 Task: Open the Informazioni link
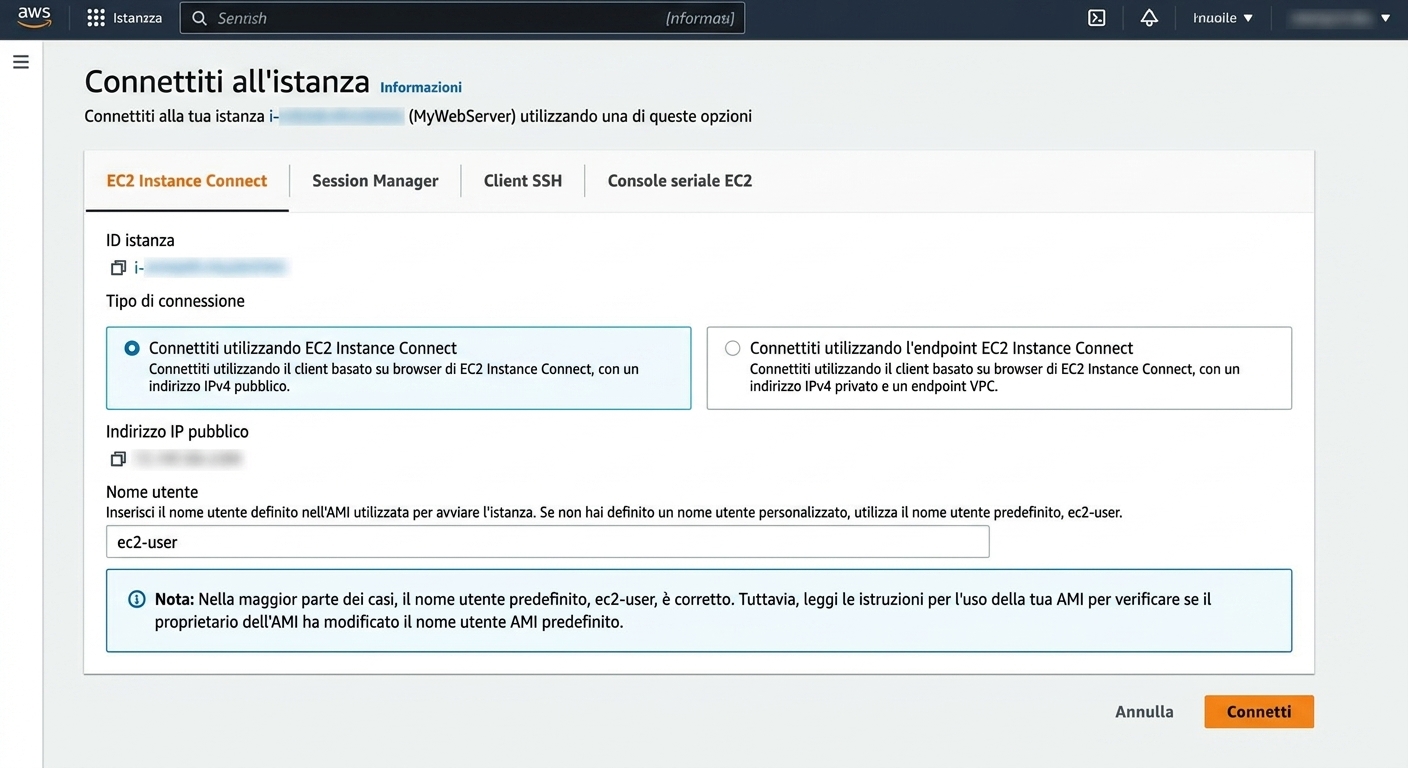coord(421,87)
